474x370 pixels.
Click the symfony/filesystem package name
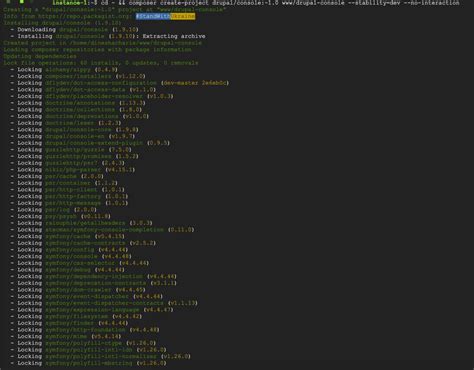coord(77,316)
